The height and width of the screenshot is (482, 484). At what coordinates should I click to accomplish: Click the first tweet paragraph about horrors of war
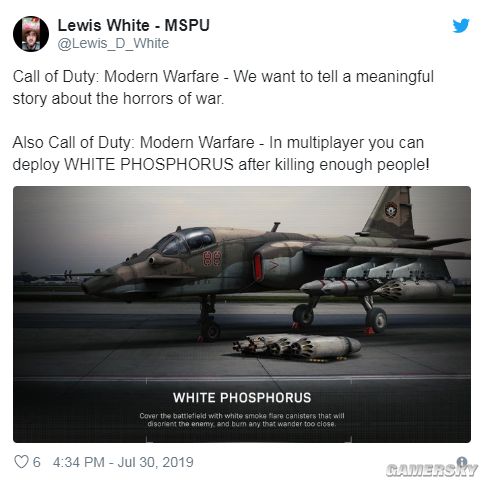(x=223, y=87)
